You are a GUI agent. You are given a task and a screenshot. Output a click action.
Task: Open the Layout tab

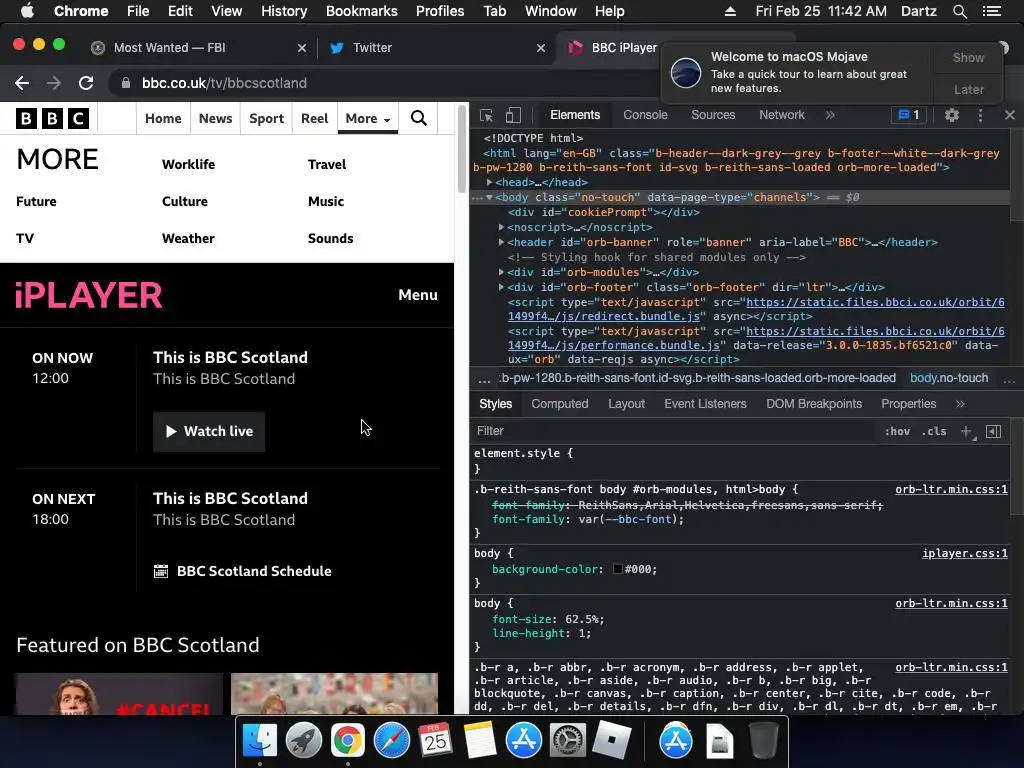(626, 404)
